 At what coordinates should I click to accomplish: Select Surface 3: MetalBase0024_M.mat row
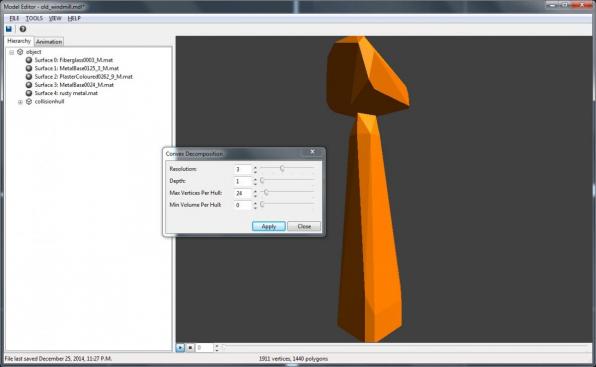click(74, 85)
